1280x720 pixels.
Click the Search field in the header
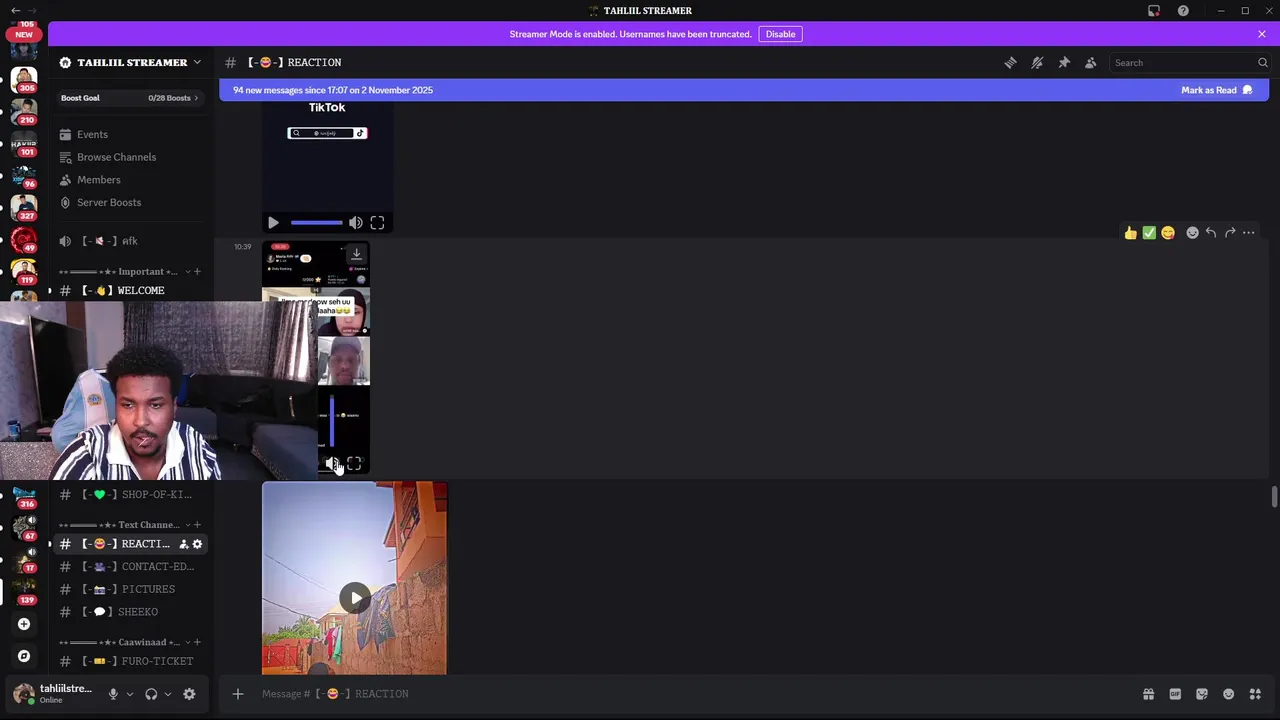click(1190, 63)
